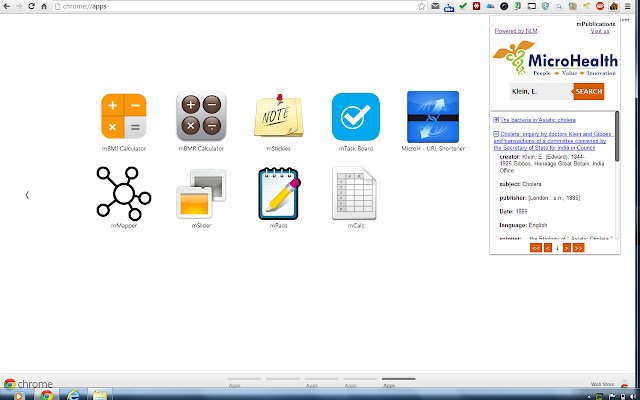The image size is (640, 400).
Task: Go to previous results page button
Action: pos(548,248)
